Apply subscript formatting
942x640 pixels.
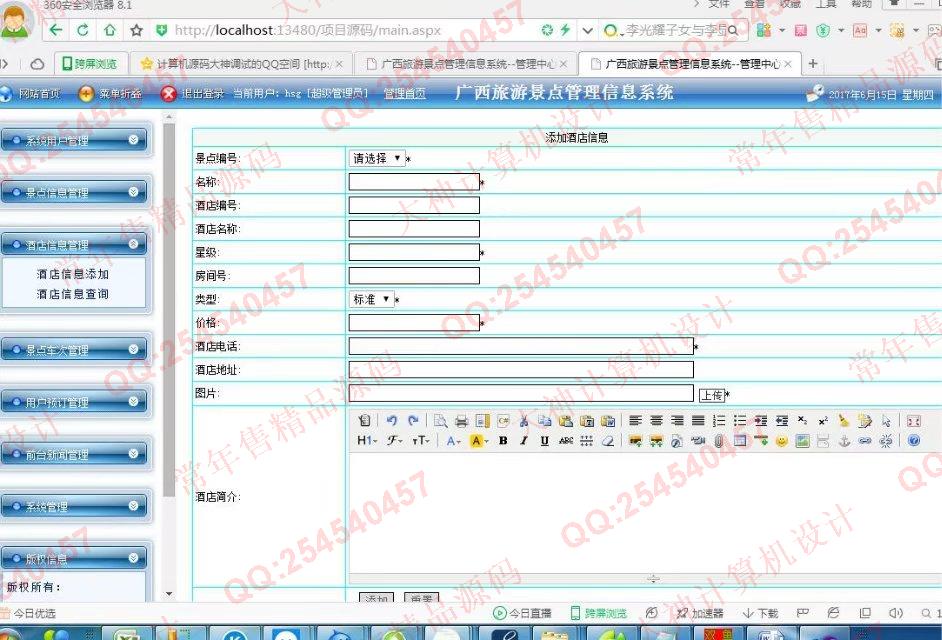click(x=803, y=421)
